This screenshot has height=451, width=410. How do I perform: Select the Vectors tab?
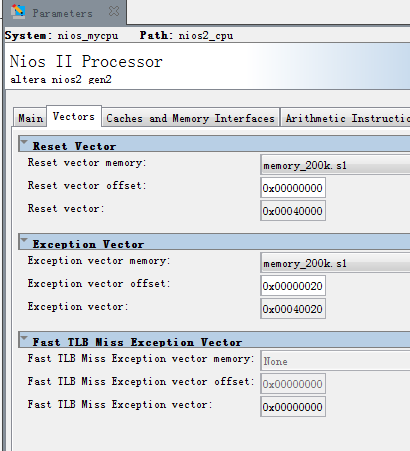pos(74,116)
